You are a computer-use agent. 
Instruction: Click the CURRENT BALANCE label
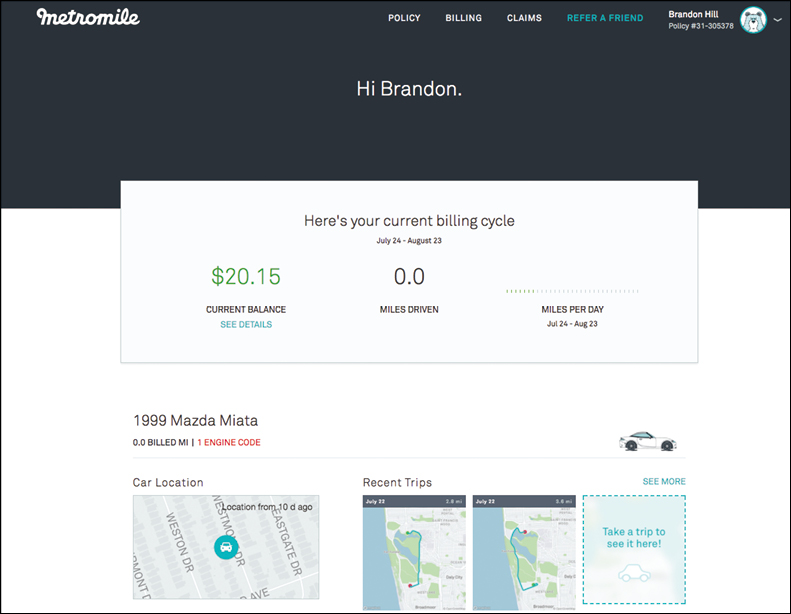pyautogui.click(x=246, y=309)
